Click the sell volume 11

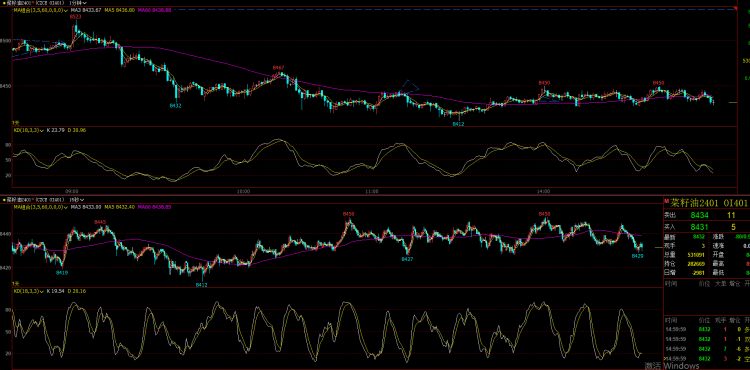pos(731,216)
